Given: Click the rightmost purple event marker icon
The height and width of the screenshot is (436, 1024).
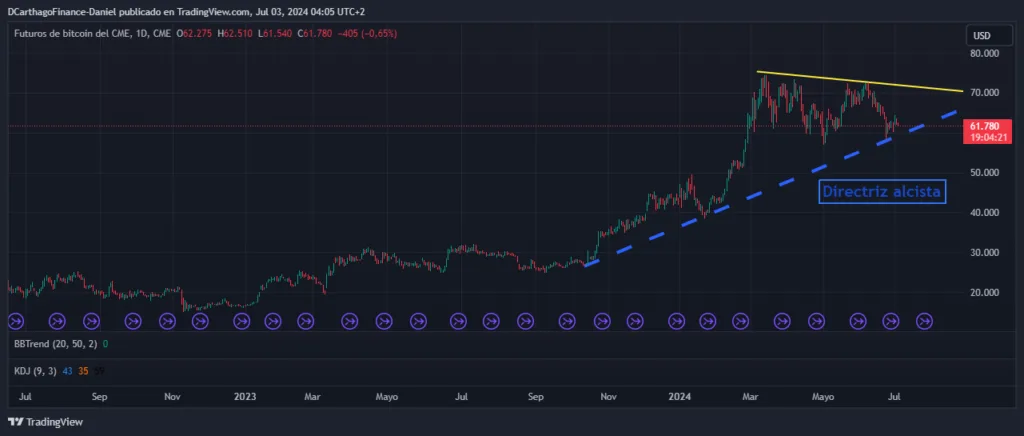Looking at the screenshot, I should point(925,320).
